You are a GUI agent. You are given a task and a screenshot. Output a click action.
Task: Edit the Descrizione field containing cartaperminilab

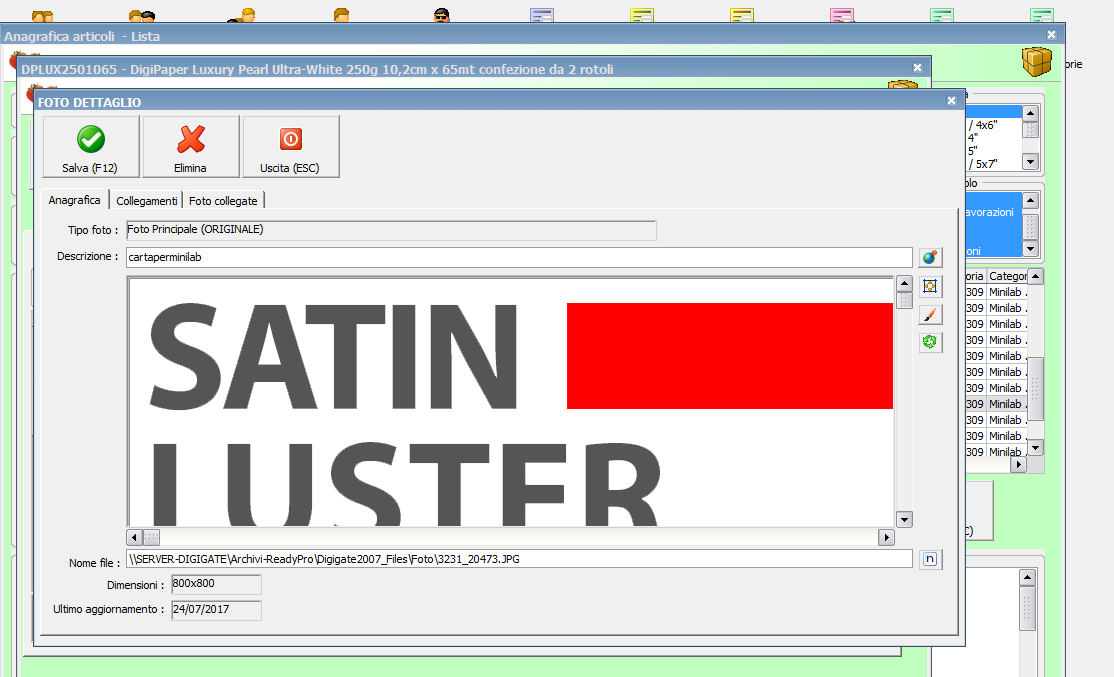point(519,257)
